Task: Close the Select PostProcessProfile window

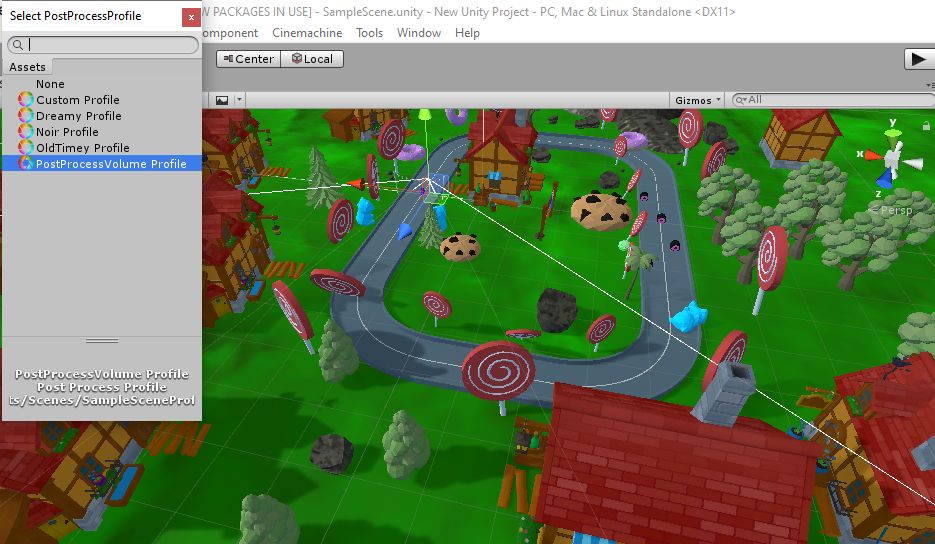Action: click(x=191, y=17)
